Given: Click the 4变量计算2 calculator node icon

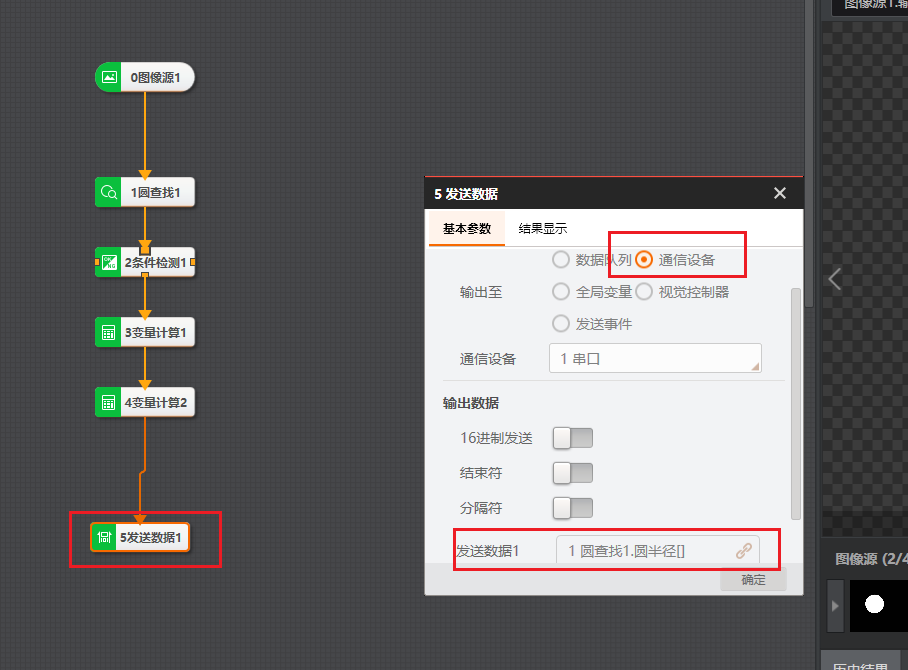Looking at the screenshot, I should (108, 403).
